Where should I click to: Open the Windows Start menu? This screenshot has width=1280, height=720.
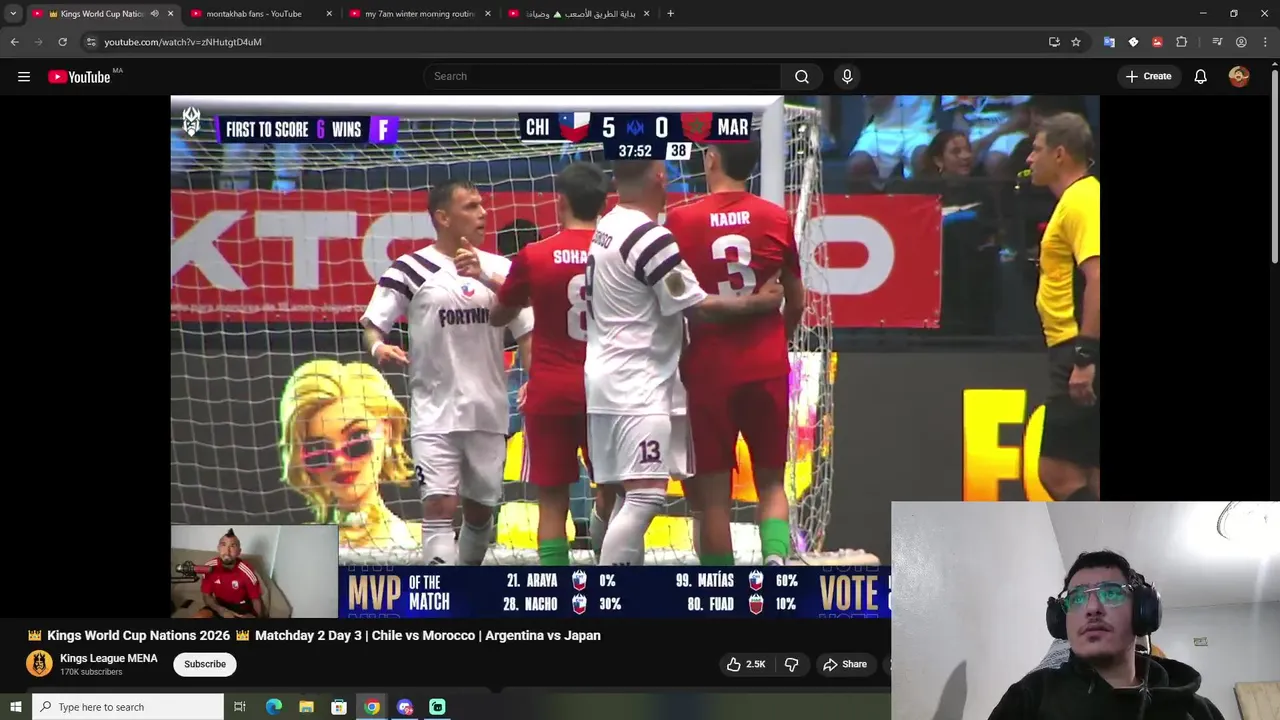coord(15,707)
